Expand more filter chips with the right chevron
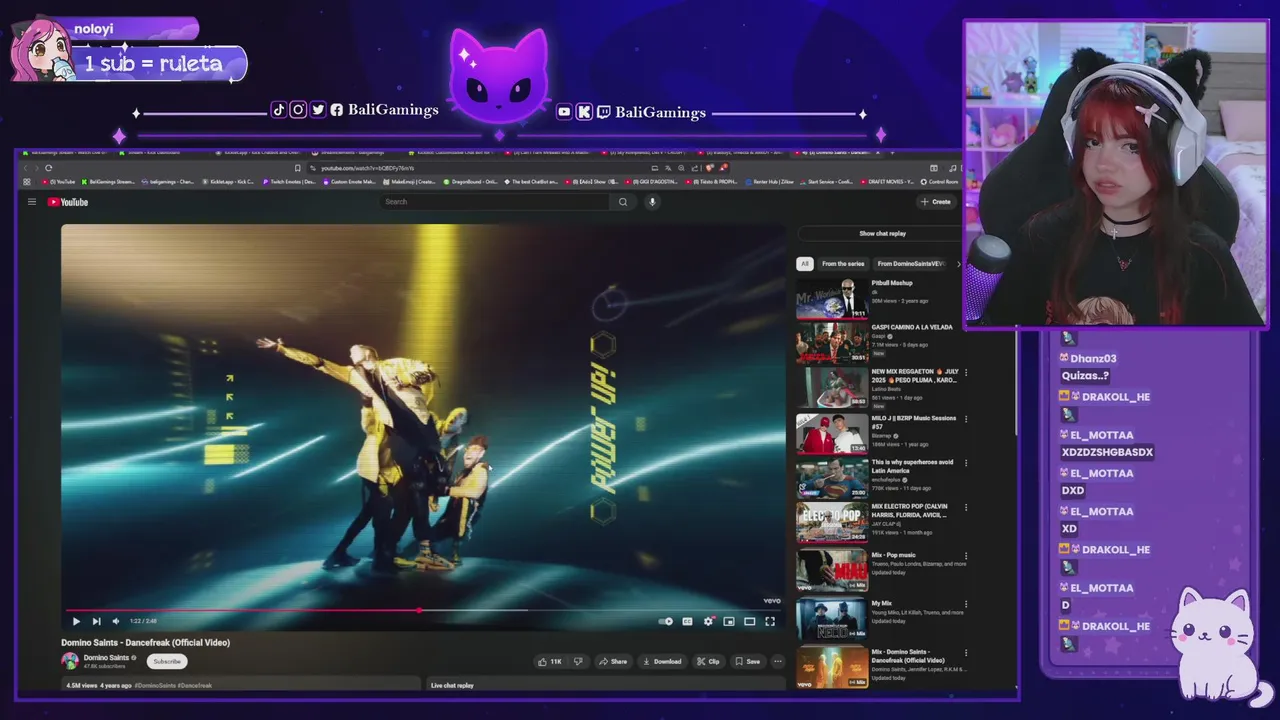The image size is (1280, 720). pos(958,264)
